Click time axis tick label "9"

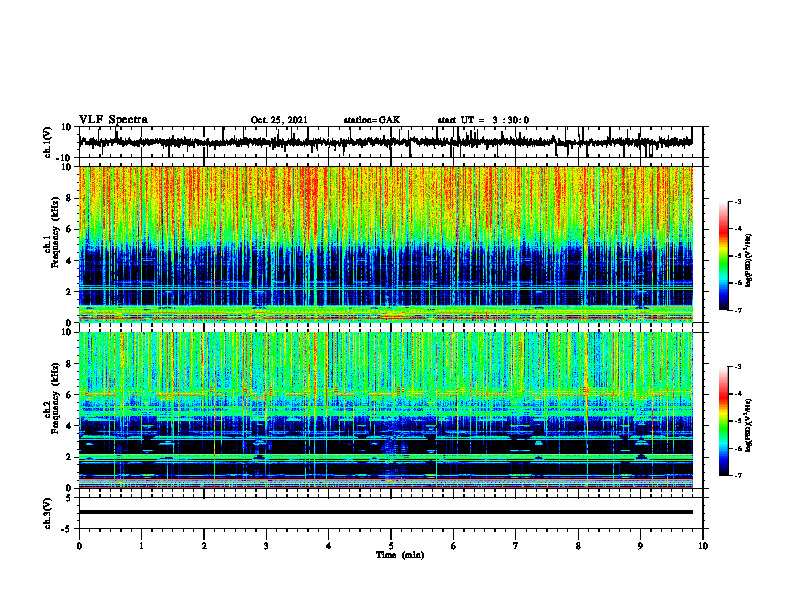point(640,546)
